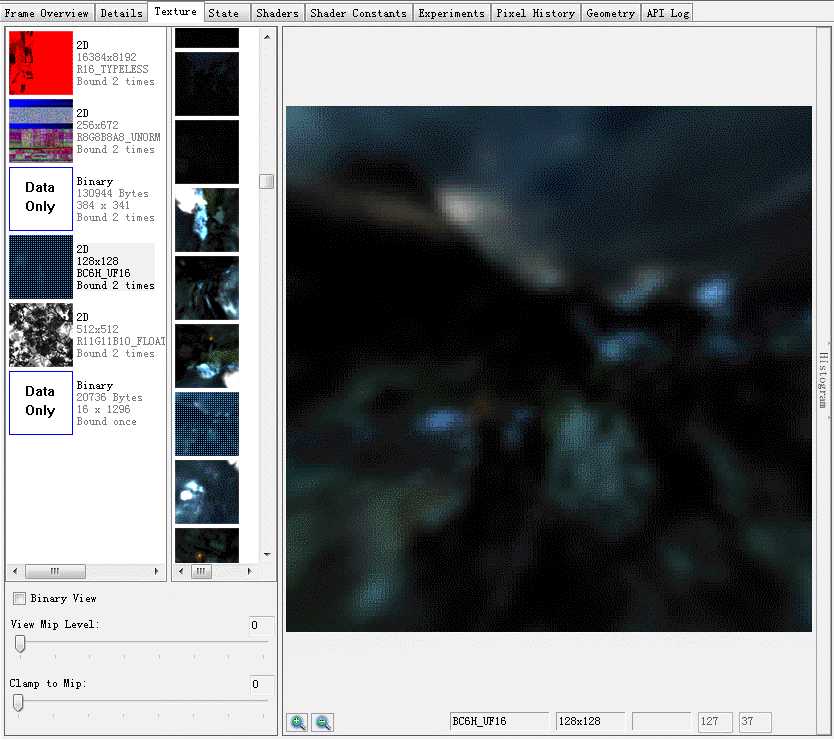Select the 128x128 BC6H_UF16 texture thumbnail
Screen dimensions: 834x740
[x=41, y=267]
